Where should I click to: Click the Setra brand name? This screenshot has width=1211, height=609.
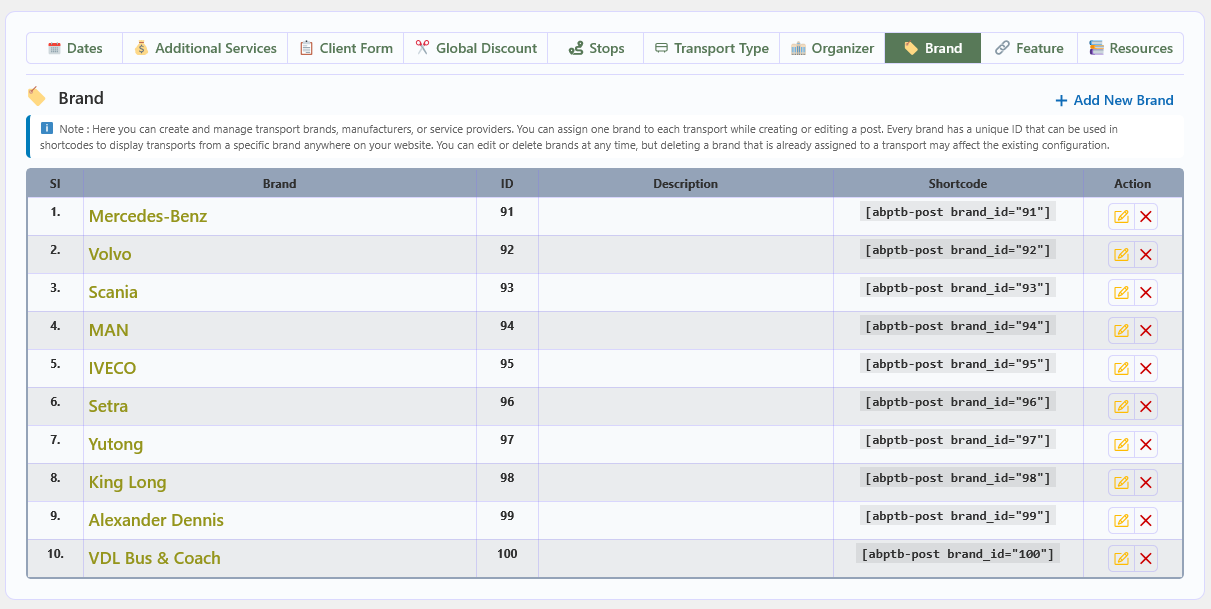pos(108,406)
